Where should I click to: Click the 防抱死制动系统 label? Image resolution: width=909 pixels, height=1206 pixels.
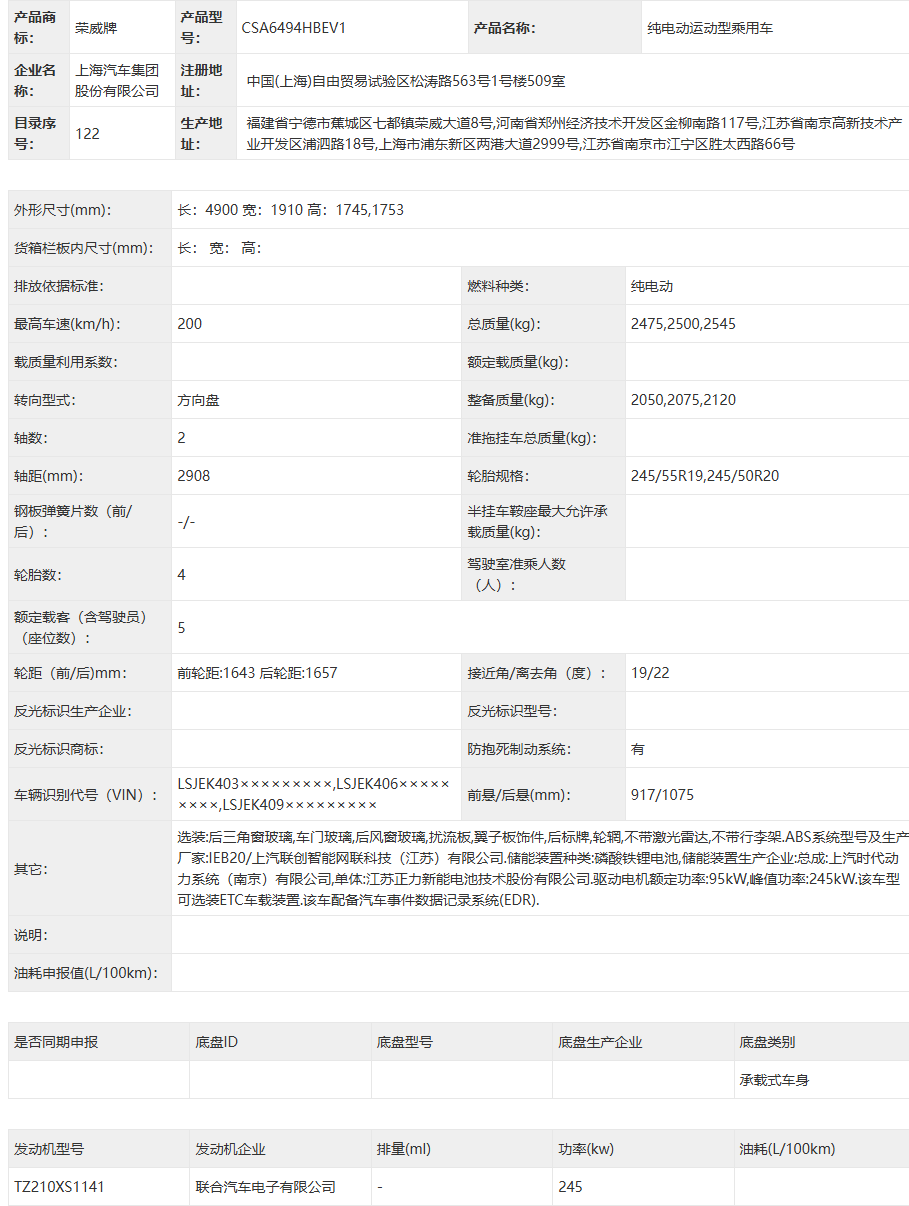(519, 749)
